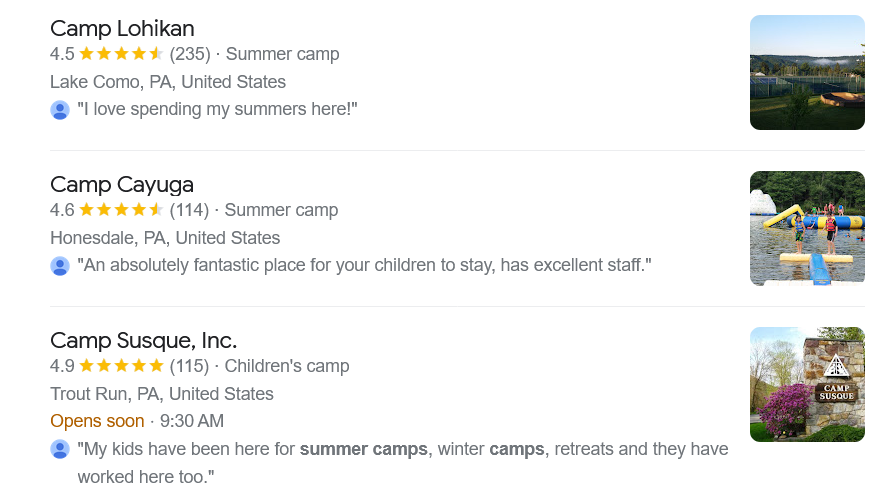
Task: Click reviewer avatar icon under Camp Cayuga
Action: coord(60,266)
